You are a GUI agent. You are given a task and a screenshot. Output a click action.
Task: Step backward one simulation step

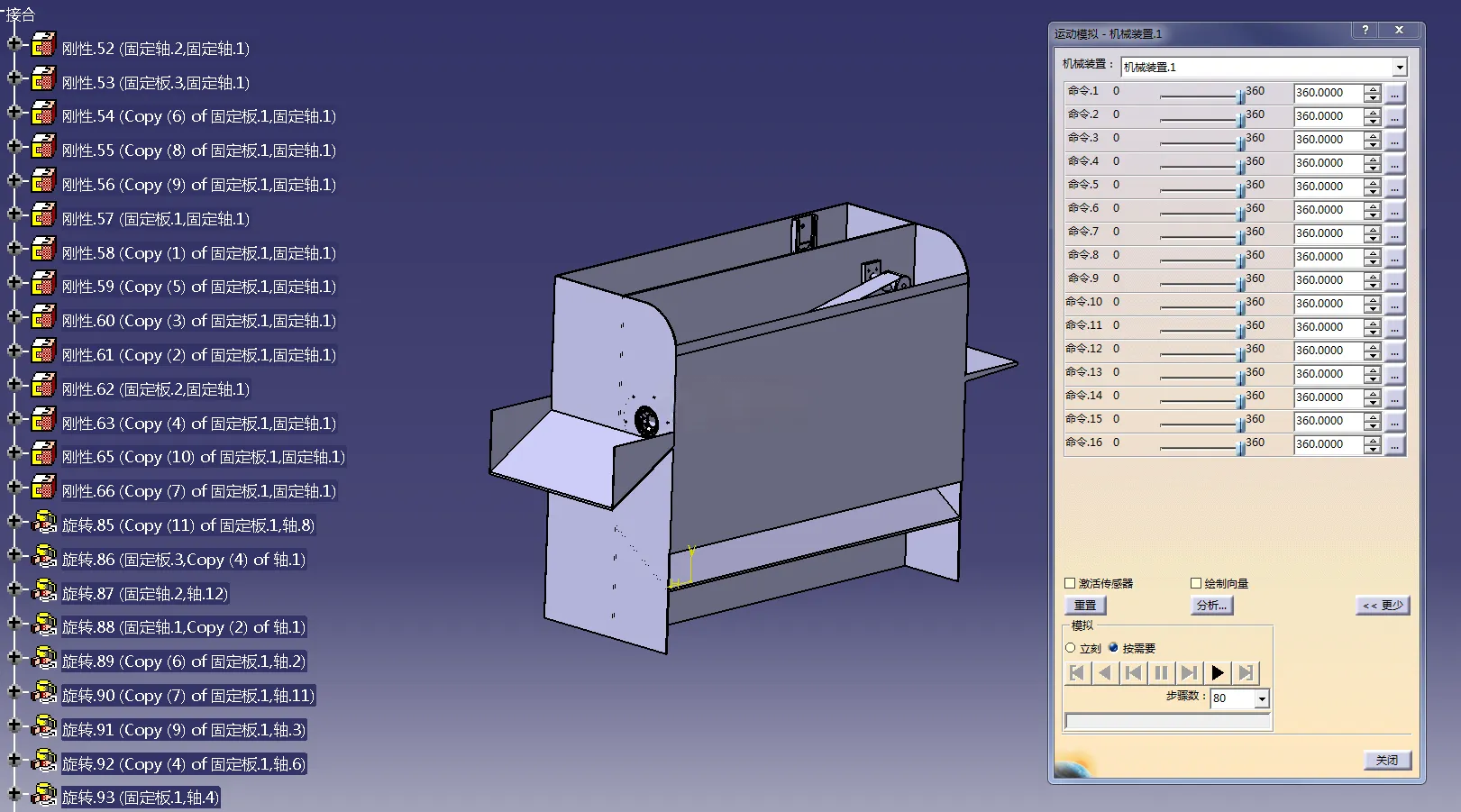tap(1134, 672)
